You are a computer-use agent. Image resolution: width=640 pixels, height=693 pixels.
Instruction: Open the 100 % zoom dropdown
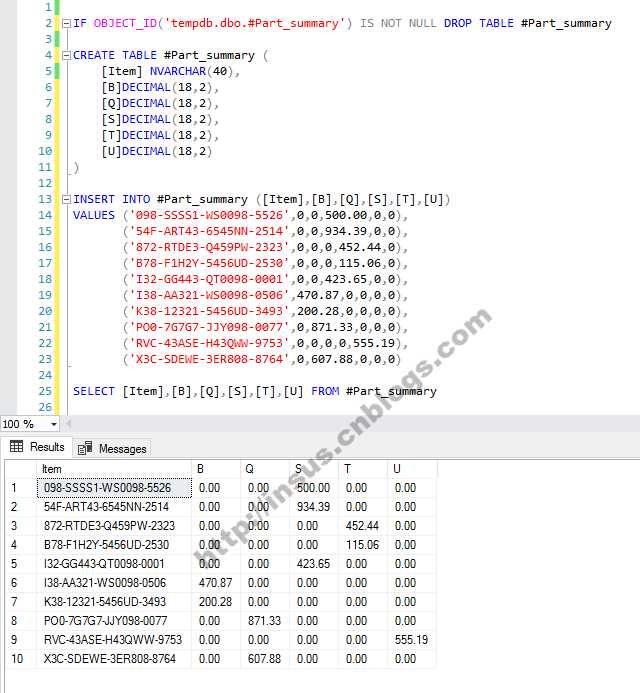(53, 424)
